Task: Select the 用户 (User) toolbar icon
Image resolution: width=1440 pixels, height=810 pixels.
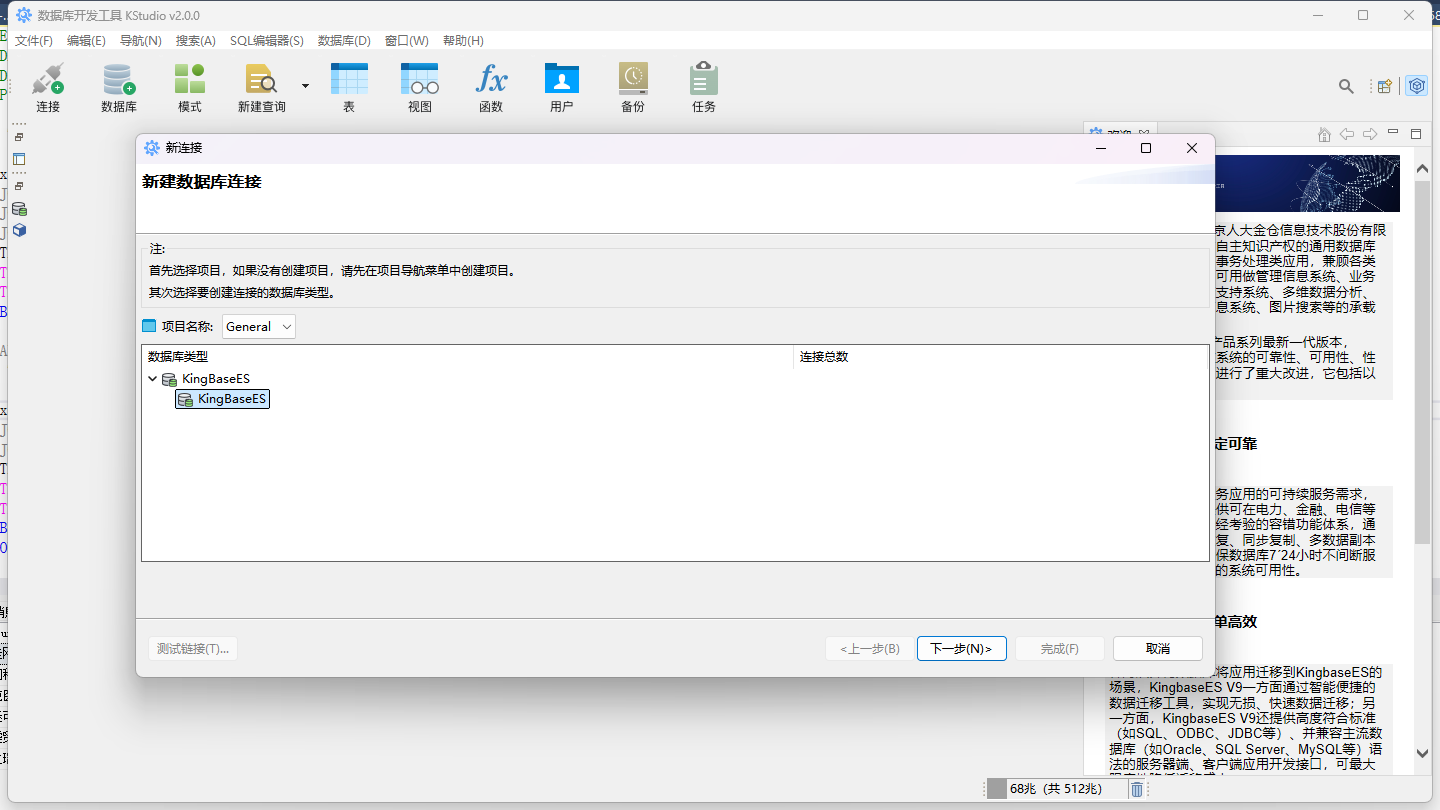Action: (x=561, y=80)
